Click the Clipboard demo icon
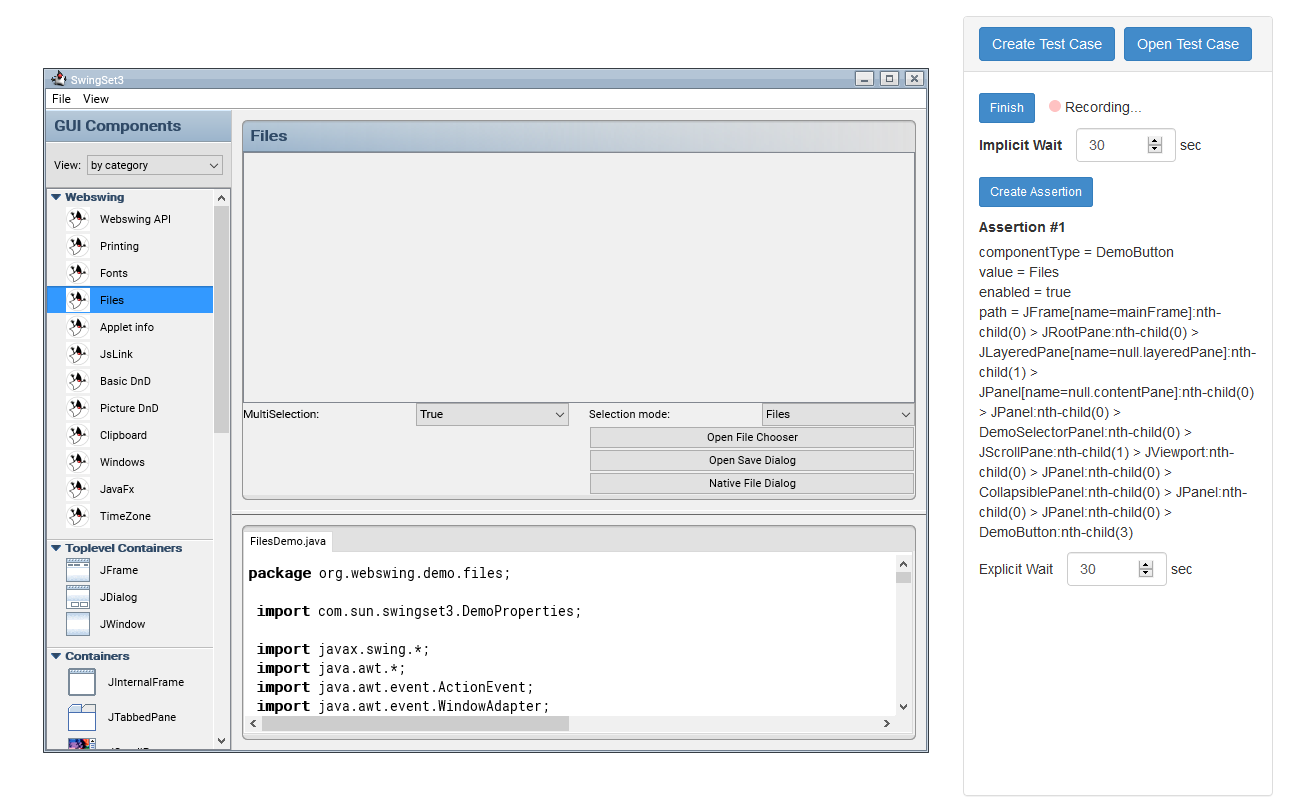 78,435
